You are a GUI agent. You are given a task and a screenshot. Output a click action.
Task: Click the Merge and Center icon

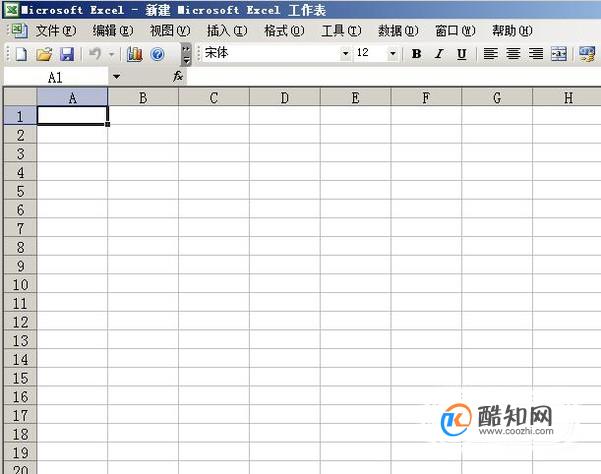point(559,54)
